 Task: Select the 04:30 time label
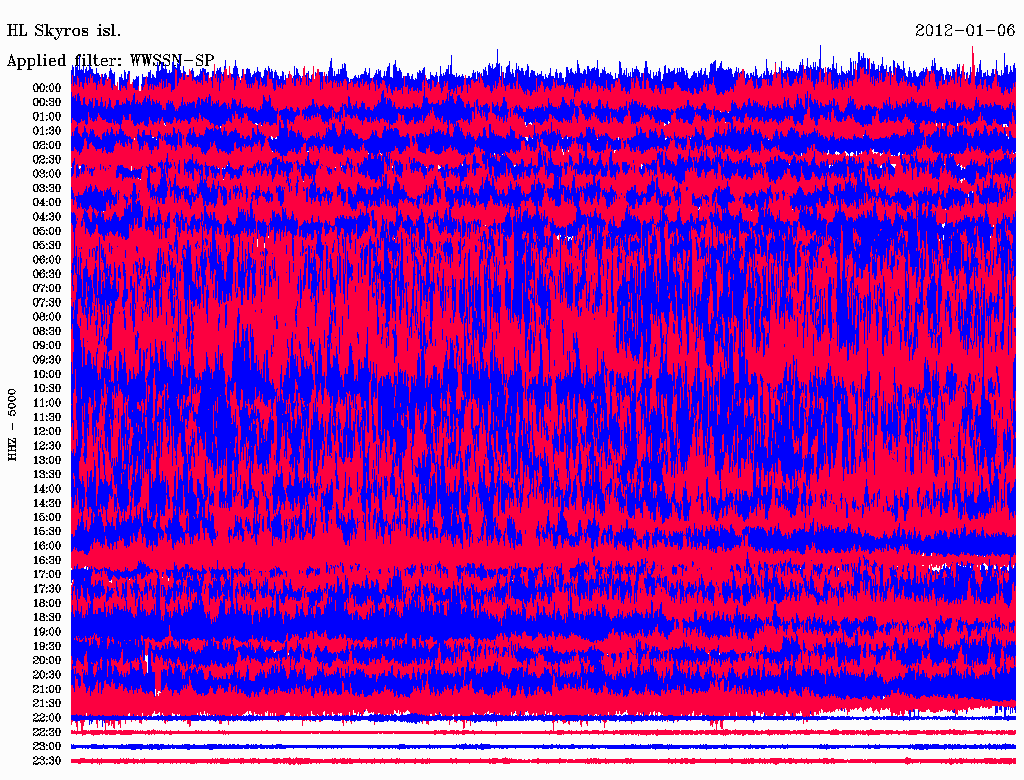point(47,217)
